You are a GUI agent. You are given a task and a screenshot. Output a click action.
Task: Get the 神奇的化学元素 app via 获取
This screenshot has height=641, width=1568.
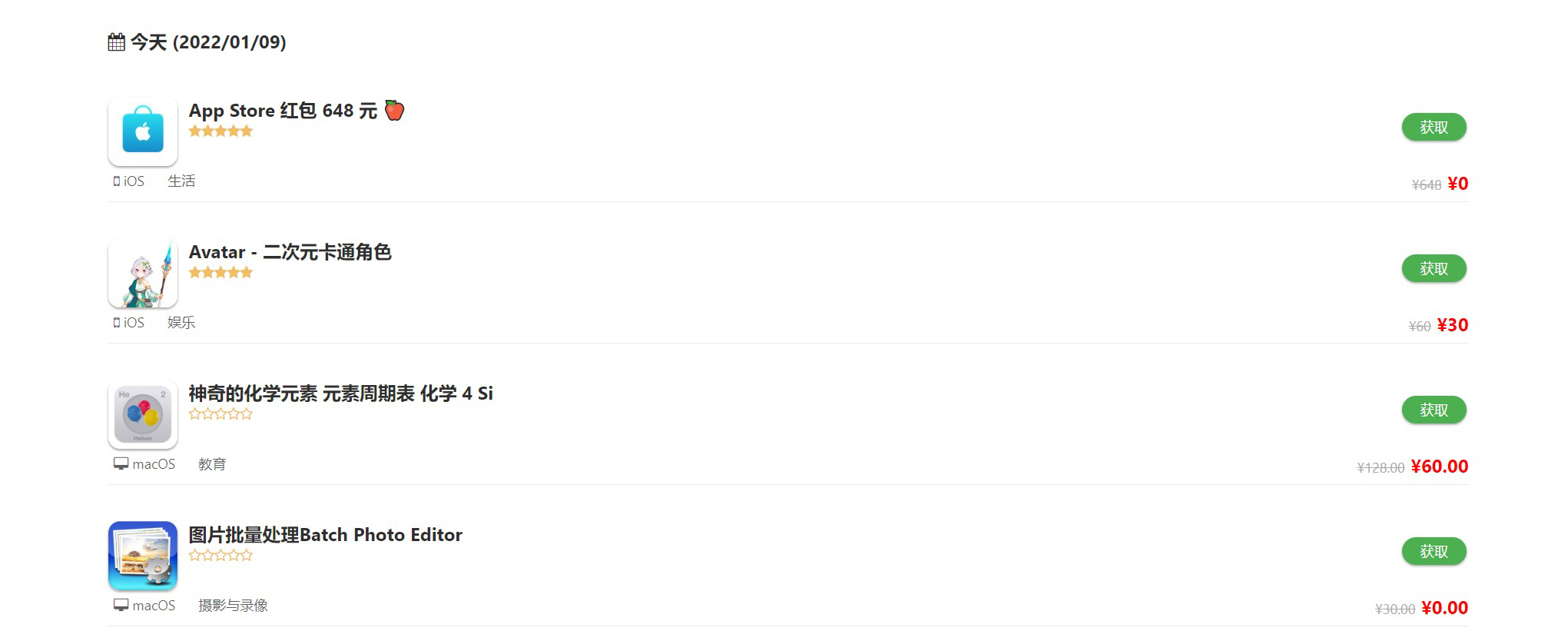click(1433, 410)
